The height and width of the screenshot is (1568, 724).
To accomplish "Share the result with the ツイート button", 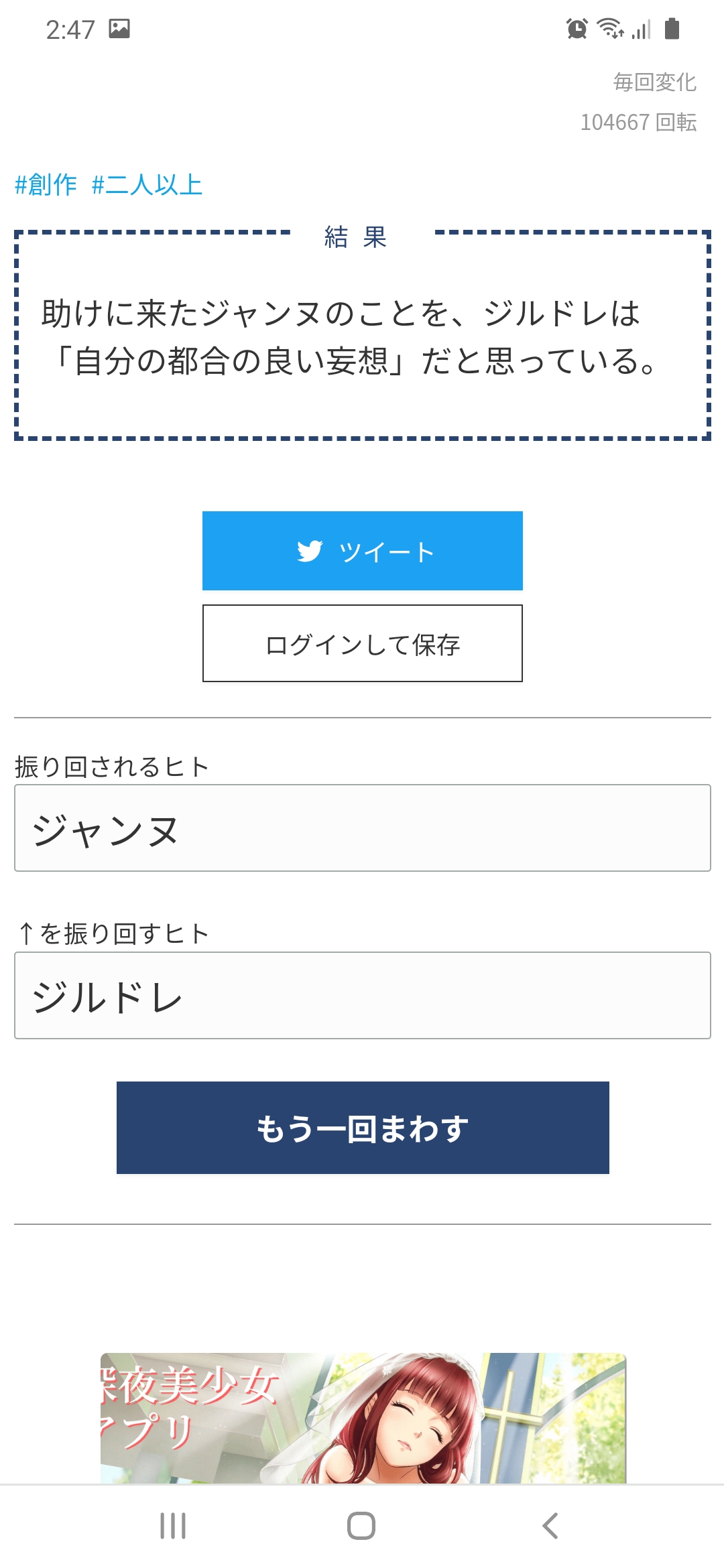I will click(x=363, y=551).
